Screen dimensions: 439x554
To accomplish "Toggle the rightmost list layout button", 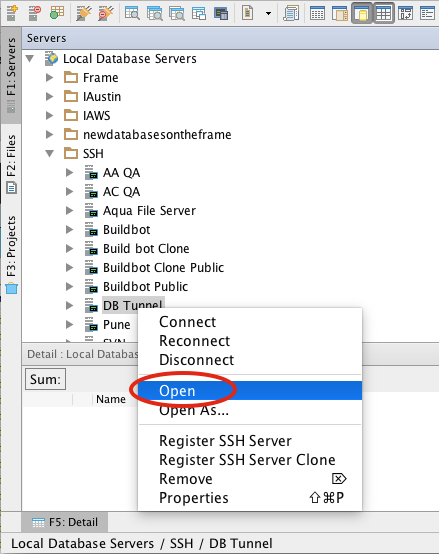I will coord(427,13).
